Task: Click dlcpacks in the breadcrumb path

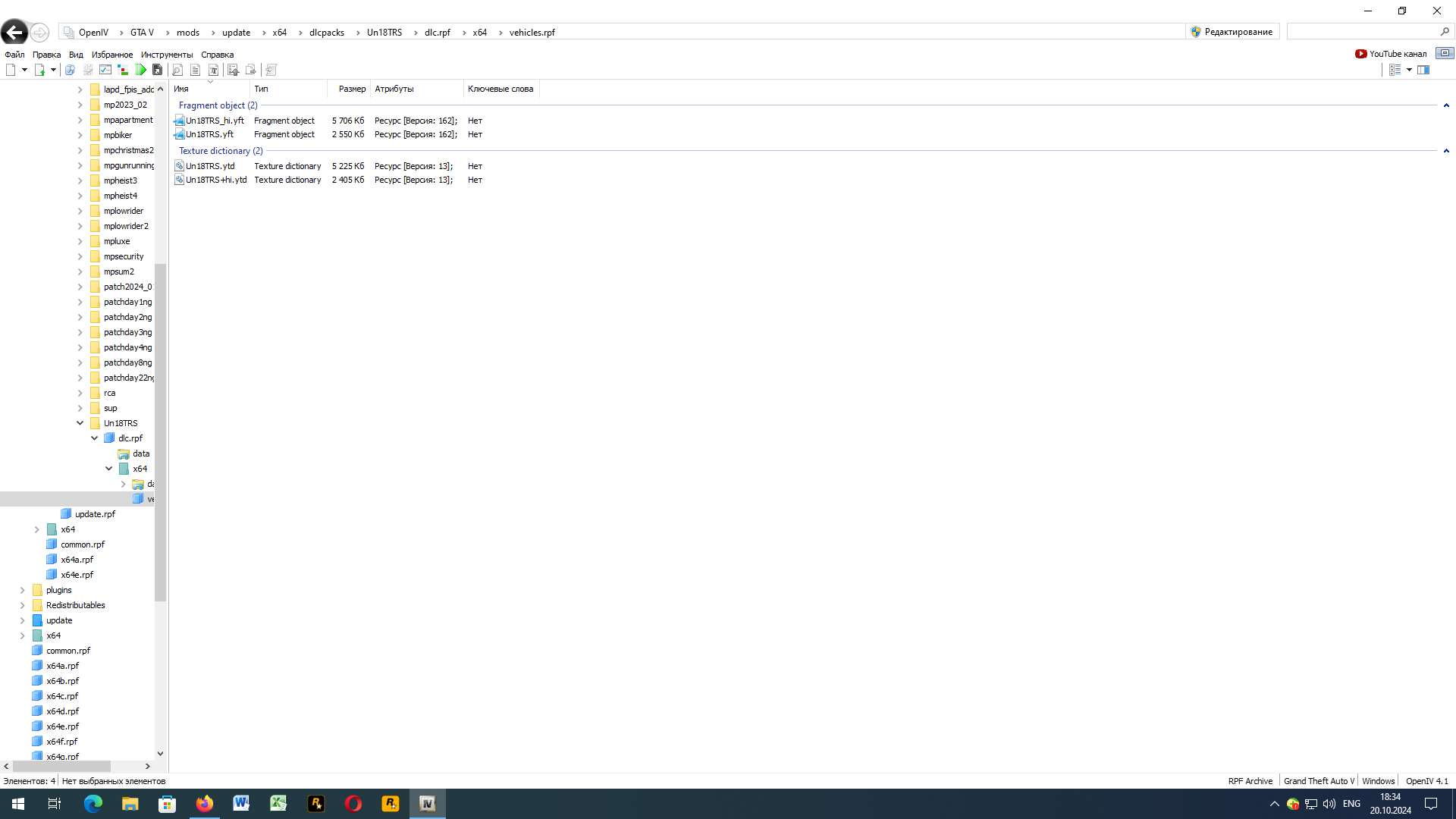Action: (326, 33)
